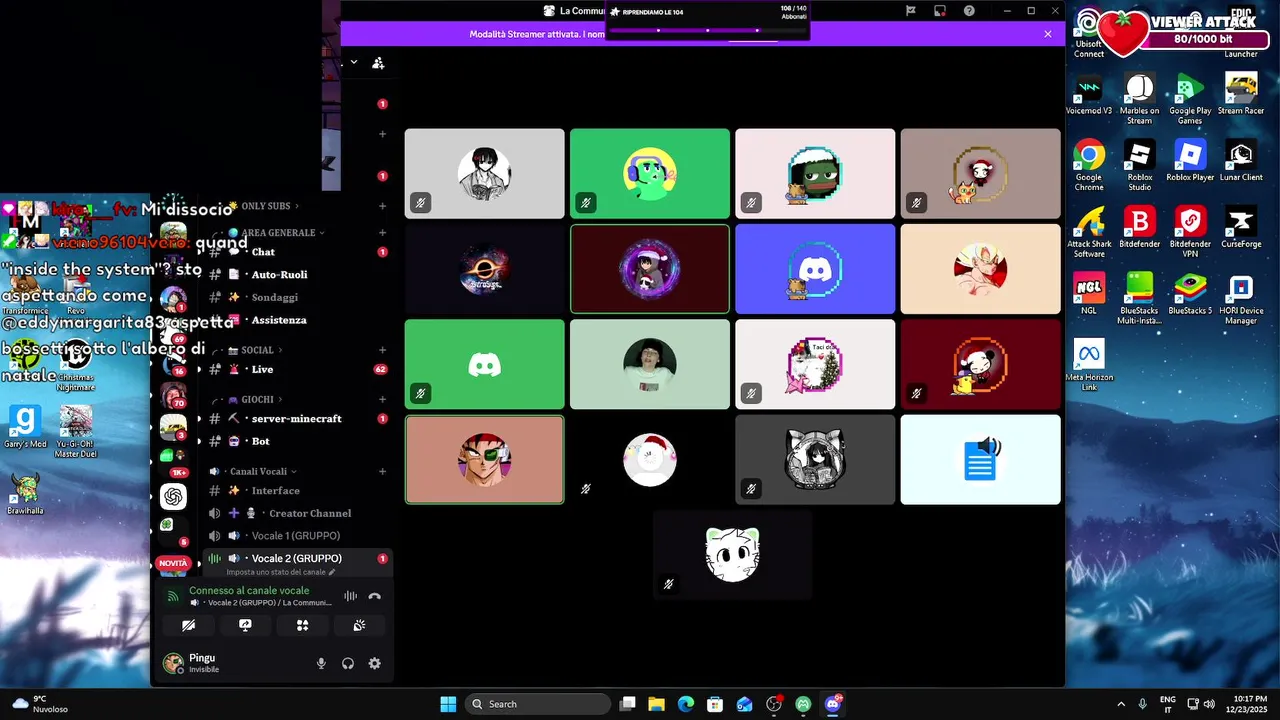Open the soundboard icon in the voice panel
The width and height of the screenshot is (1280, 720).
point(359,625)
